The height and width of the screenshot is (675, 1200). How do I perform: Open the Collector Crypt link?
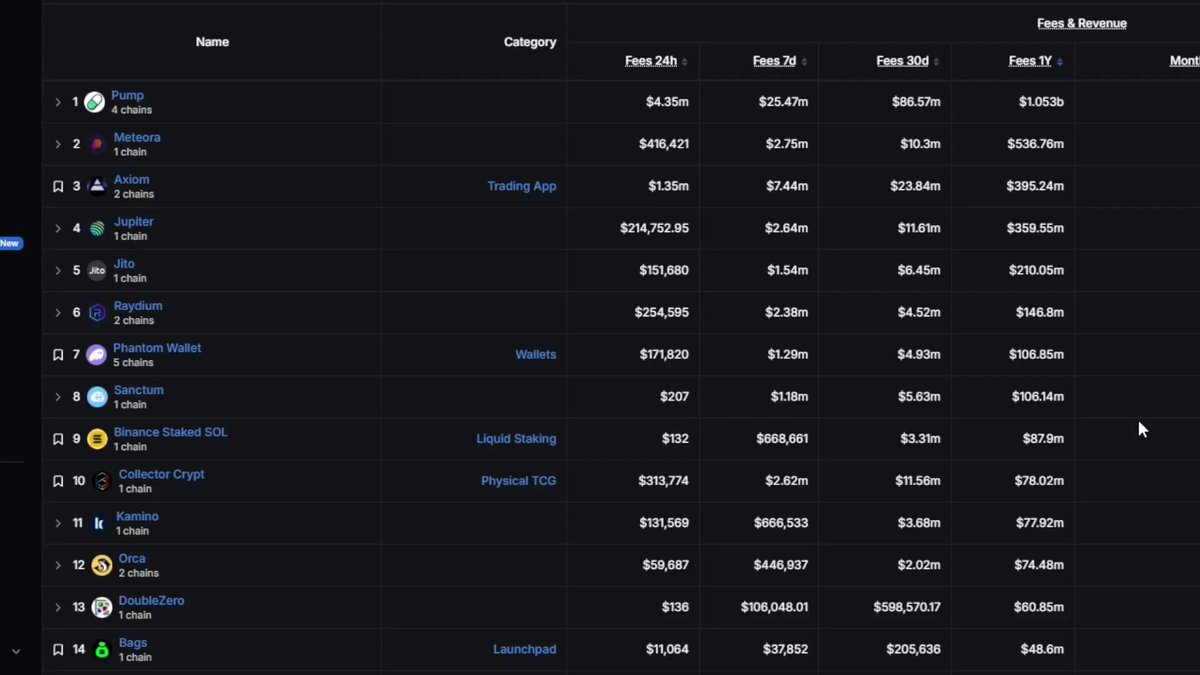[x=162, y=474]
